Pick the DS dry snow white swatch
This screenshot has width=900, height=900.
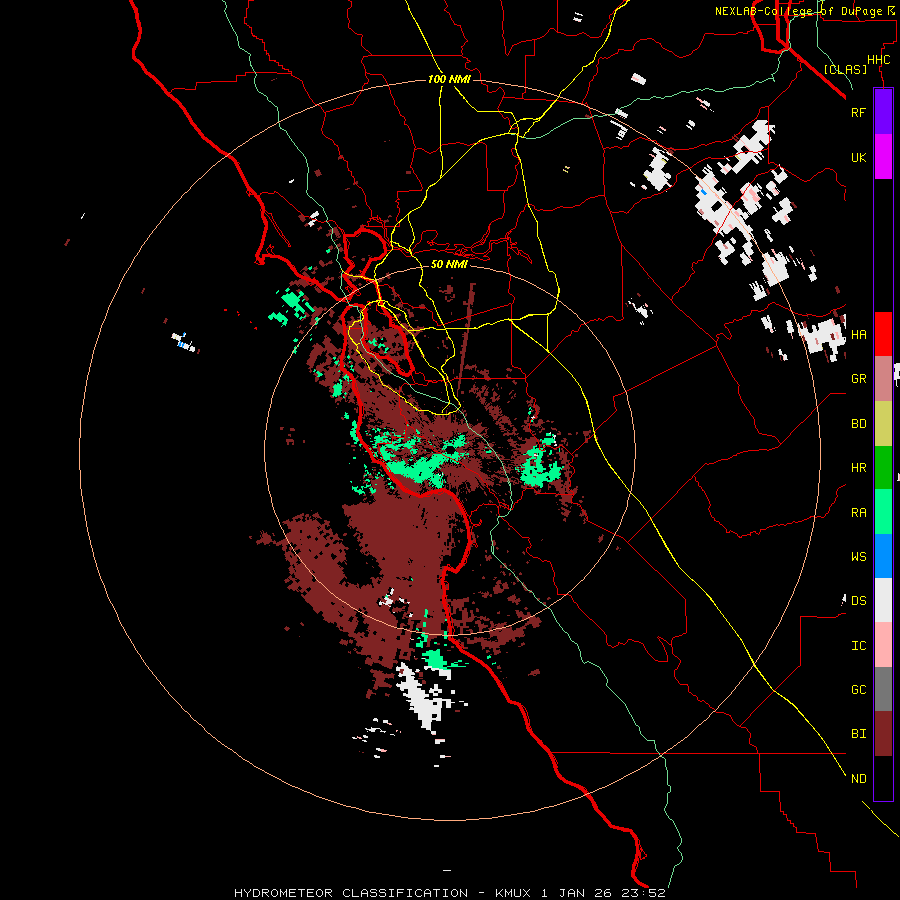tap(883, 600)
